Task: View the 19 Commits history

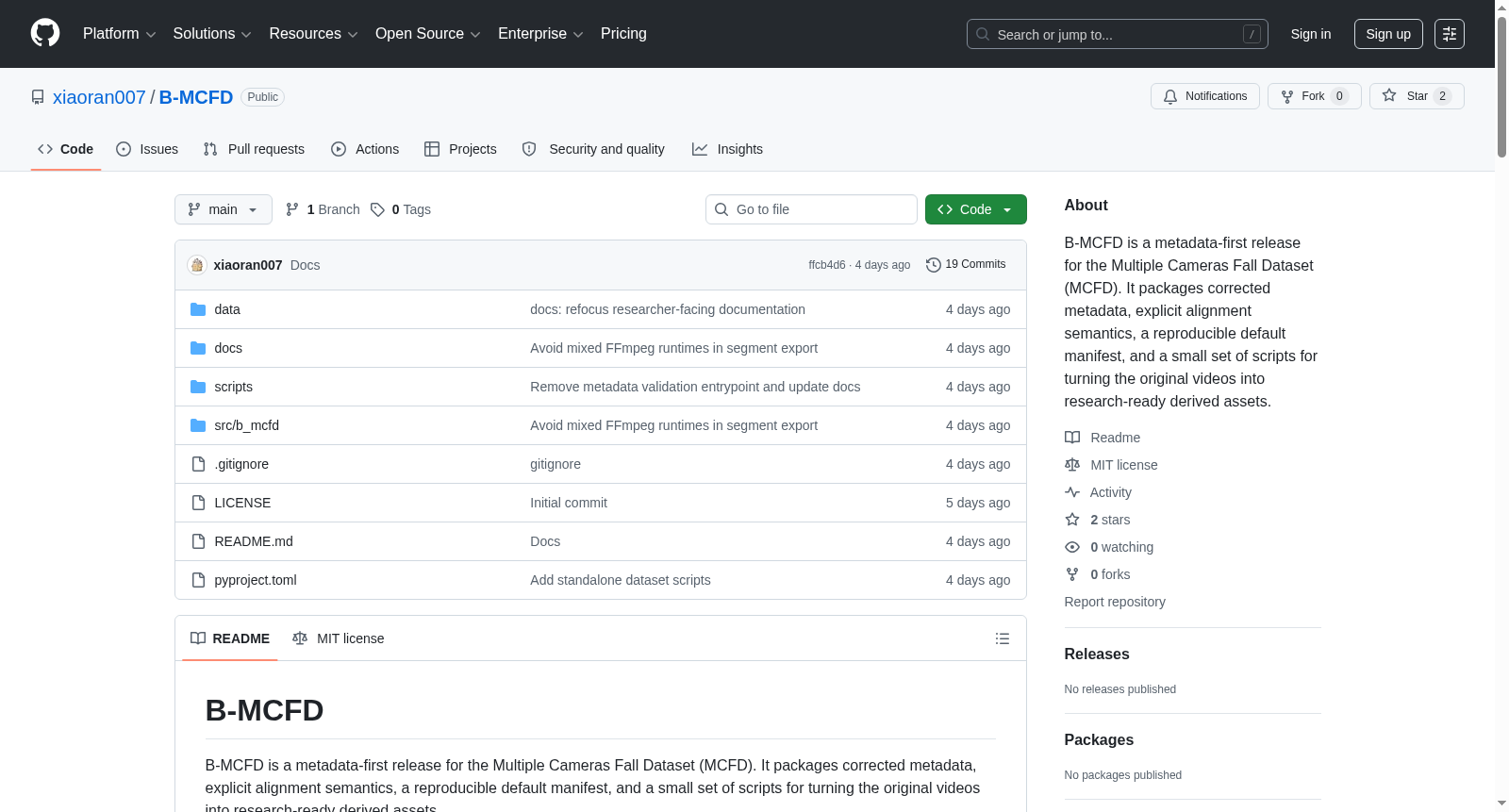Action: click(967, 265)
